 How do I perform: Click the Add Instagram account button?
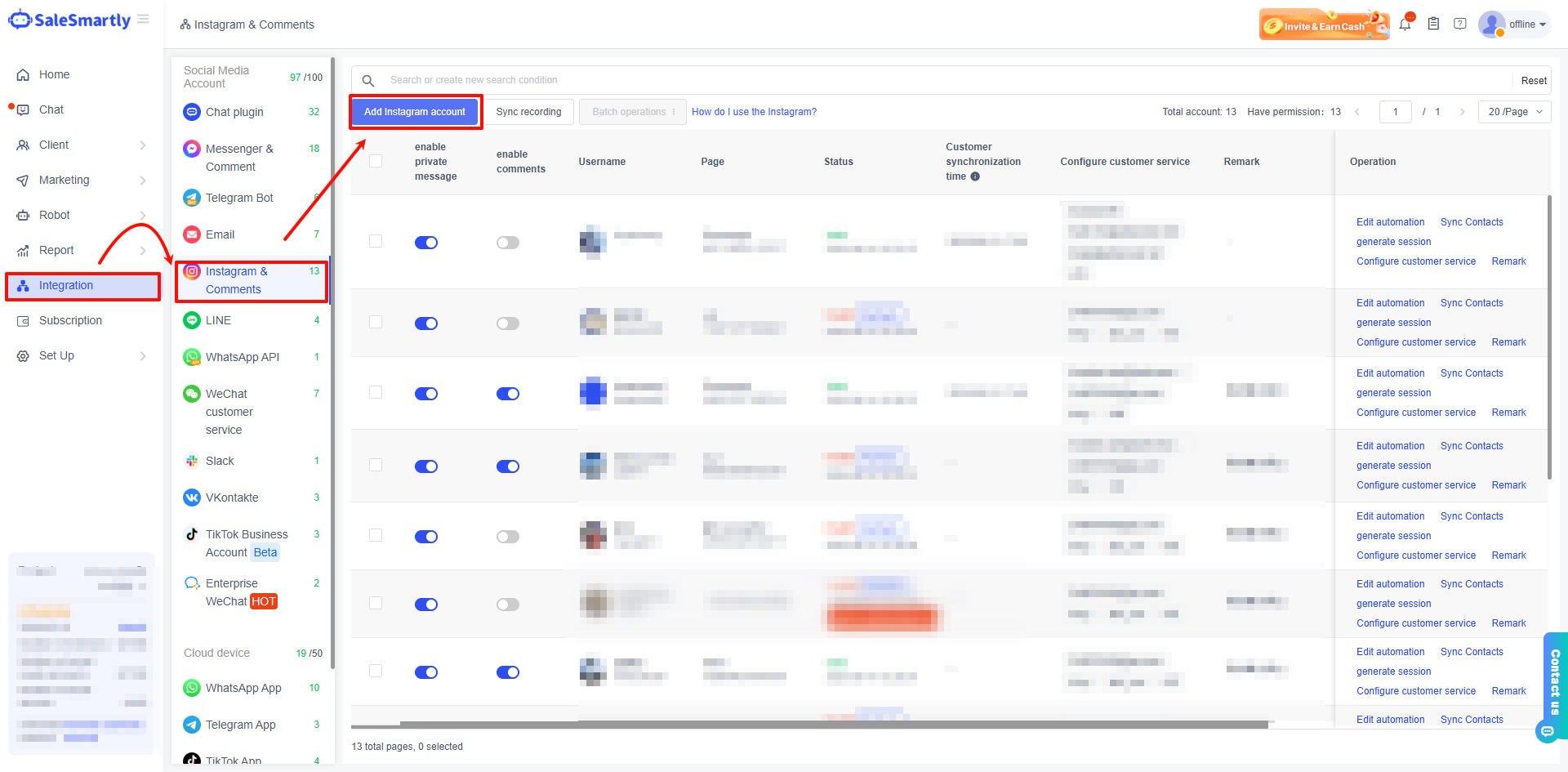tap(415, 112)
